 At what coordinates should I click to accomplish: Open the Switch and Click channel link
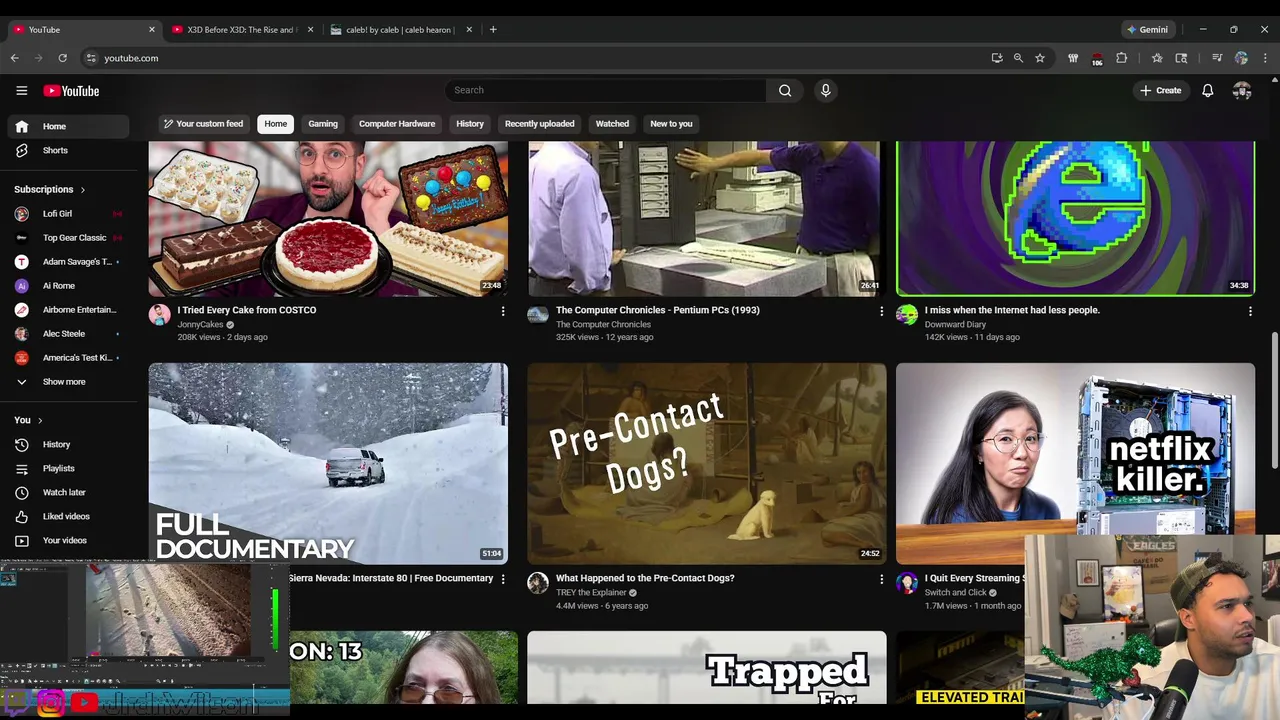(x=956, y=593)
